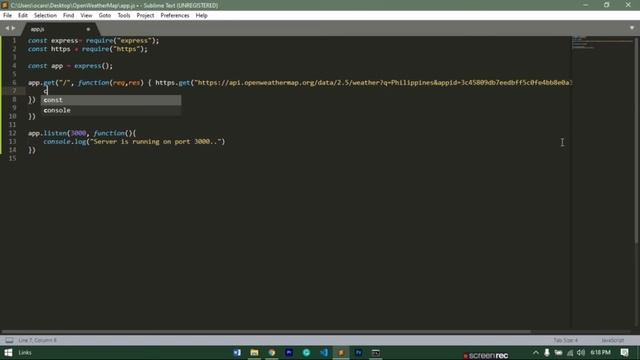Open the Goto menu
640x360 pixels.
click(105, 16)
